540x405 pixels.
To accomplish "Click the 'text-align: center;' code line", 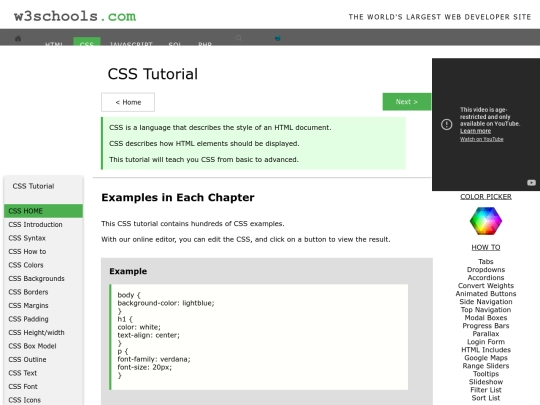I will point(148,335).
